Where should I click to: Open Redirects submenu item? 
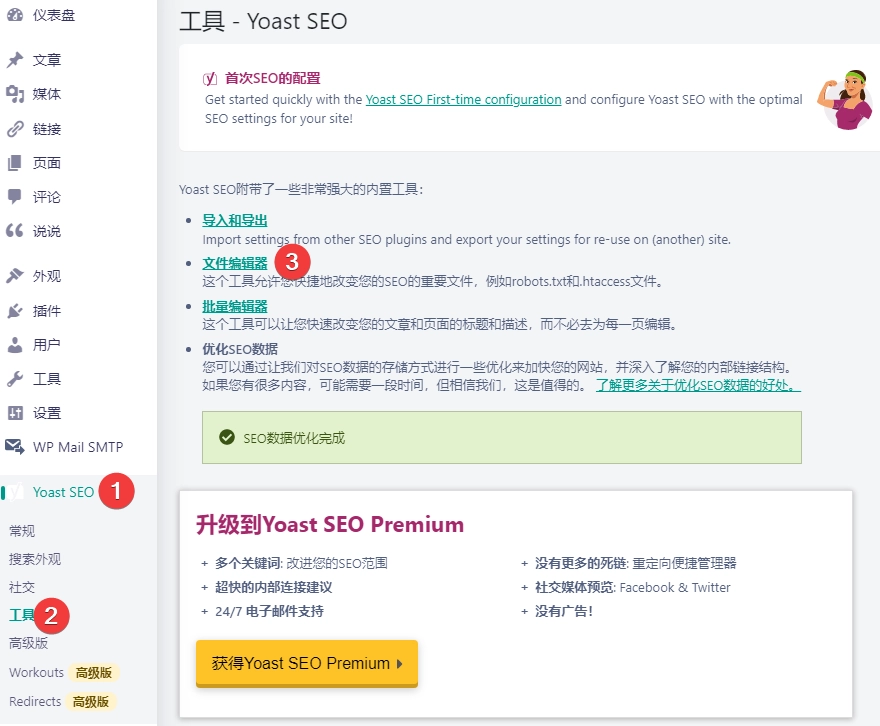click(35, 701)
